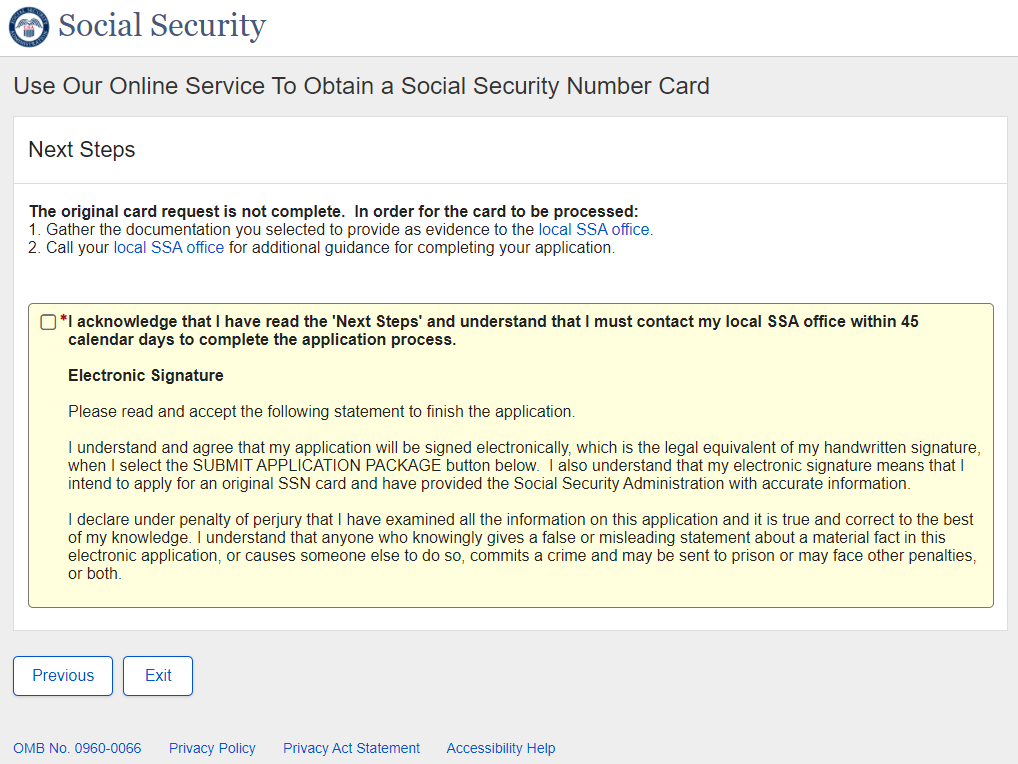View the Privacy Act Statement link

351,748
